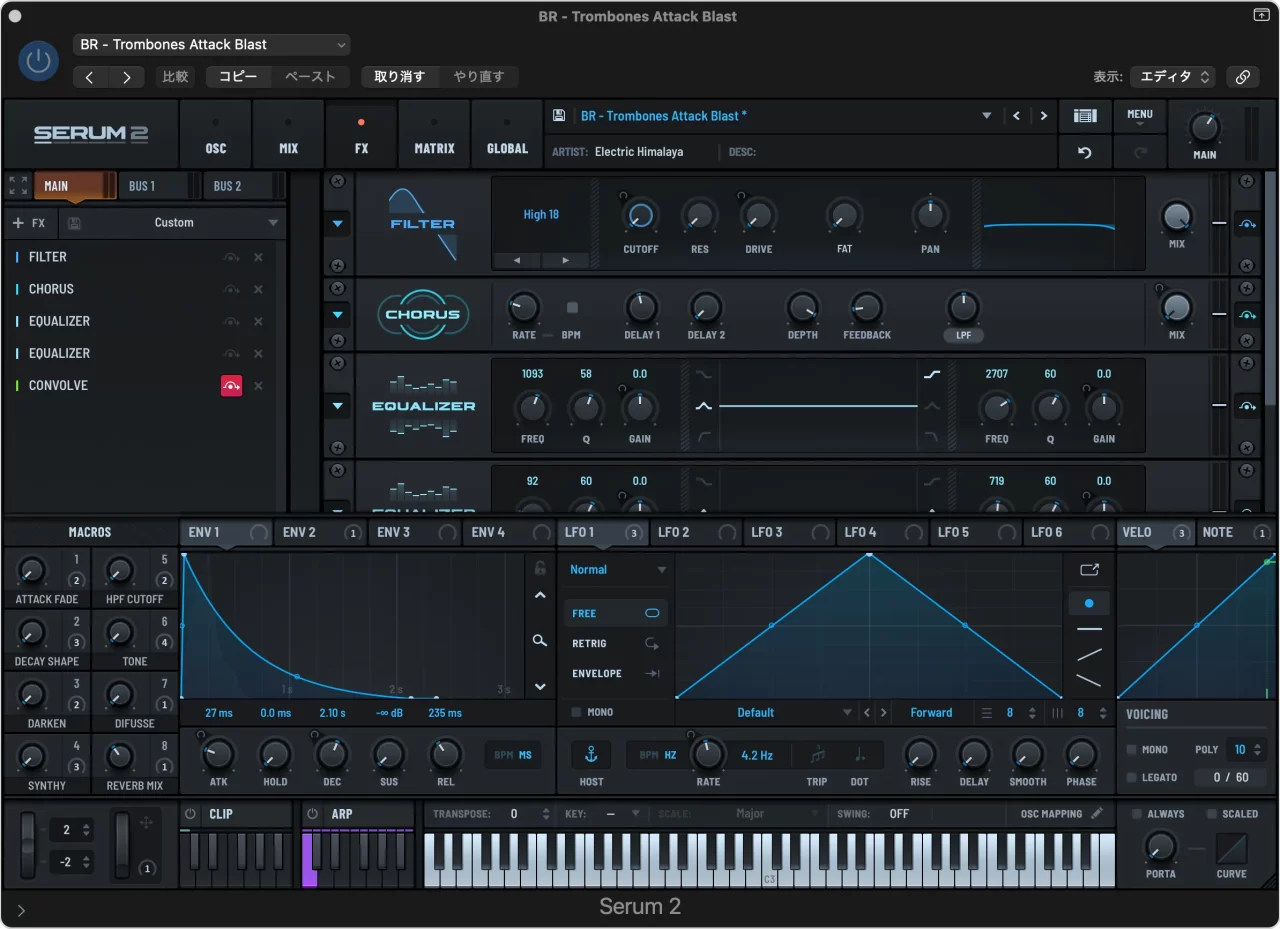1280x929 pixels.
Task: Click the plugin power bypass button
Action: [x=38, y=62]
